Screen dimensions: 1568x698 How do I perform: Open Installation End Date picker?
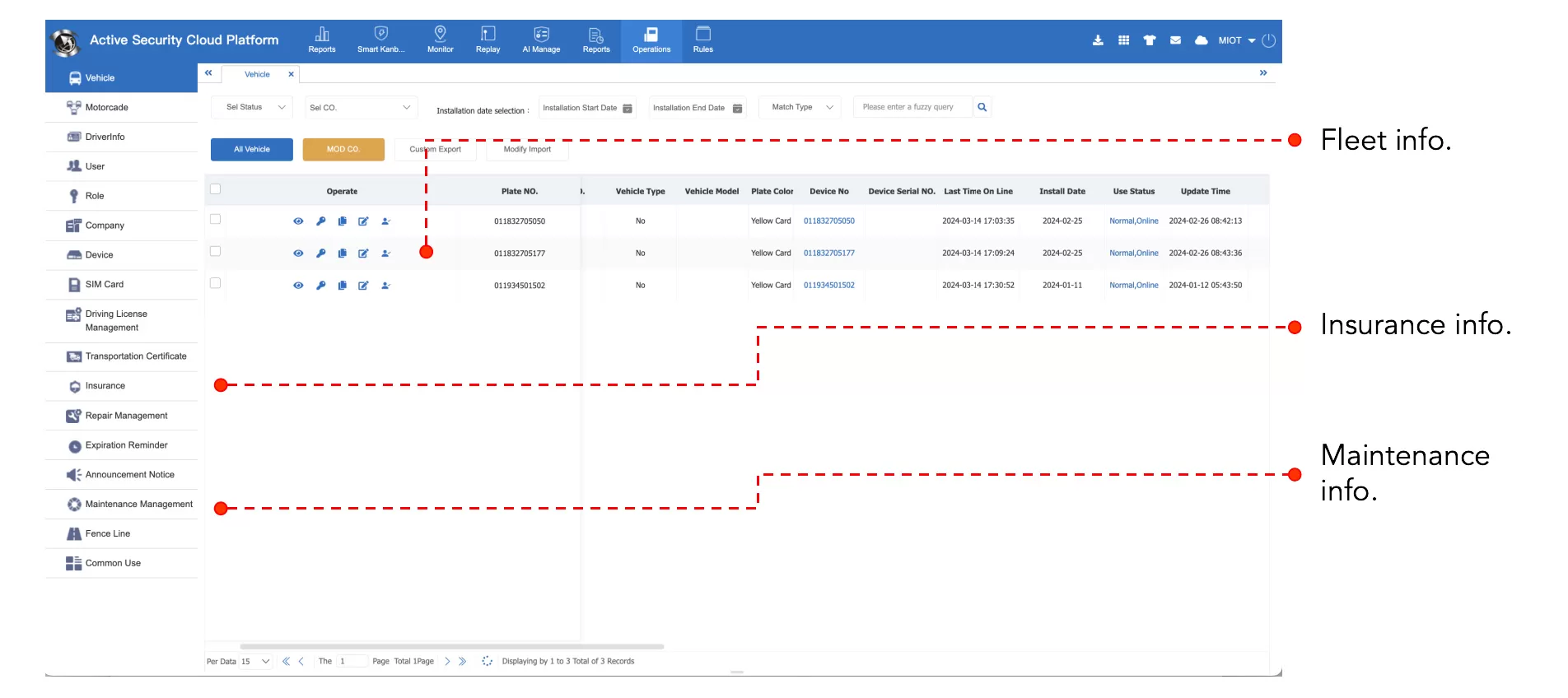coord(698,108)
